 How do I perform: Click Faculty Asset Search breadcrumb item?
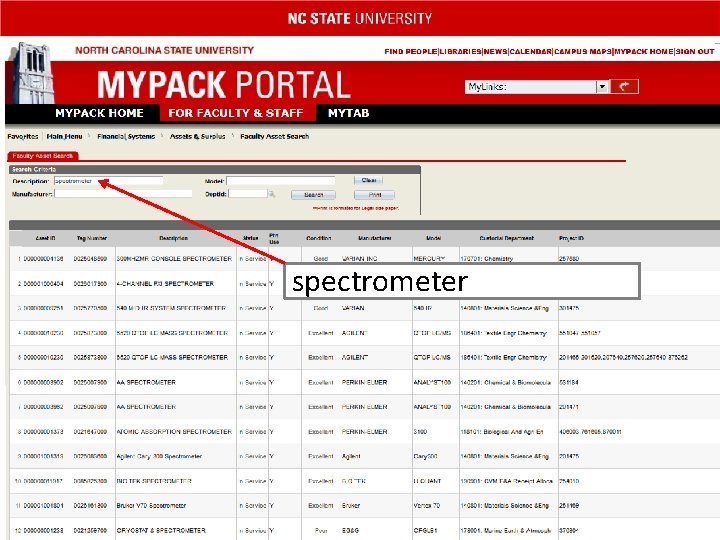[x=275, y=136]
